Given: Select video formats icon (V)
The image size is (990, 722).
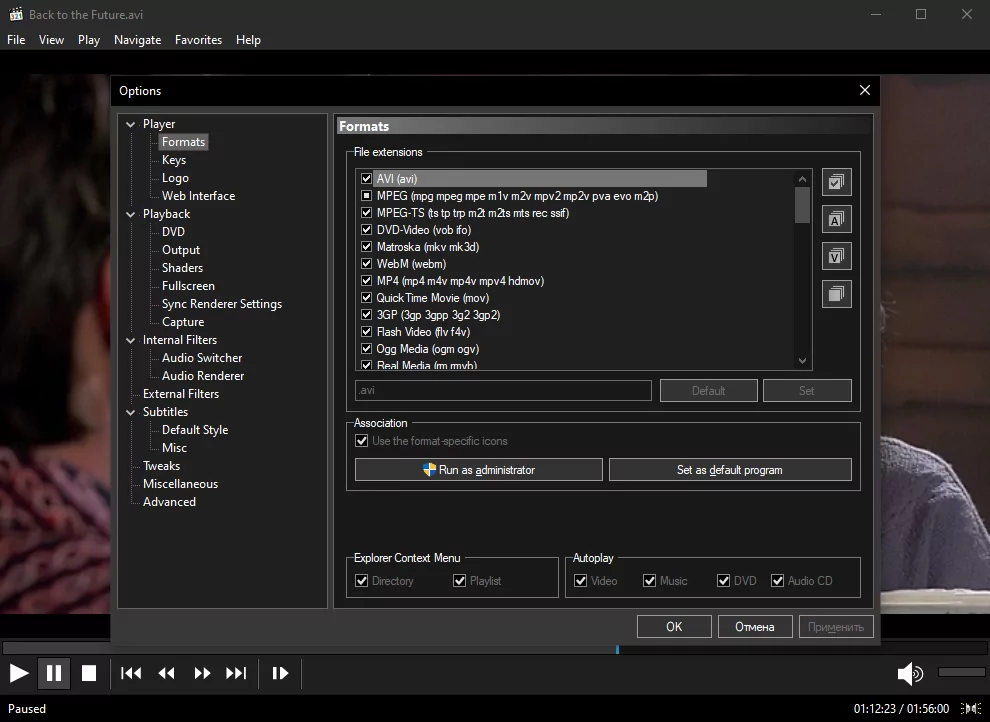Looking at the screenshot, I should 837,257.
